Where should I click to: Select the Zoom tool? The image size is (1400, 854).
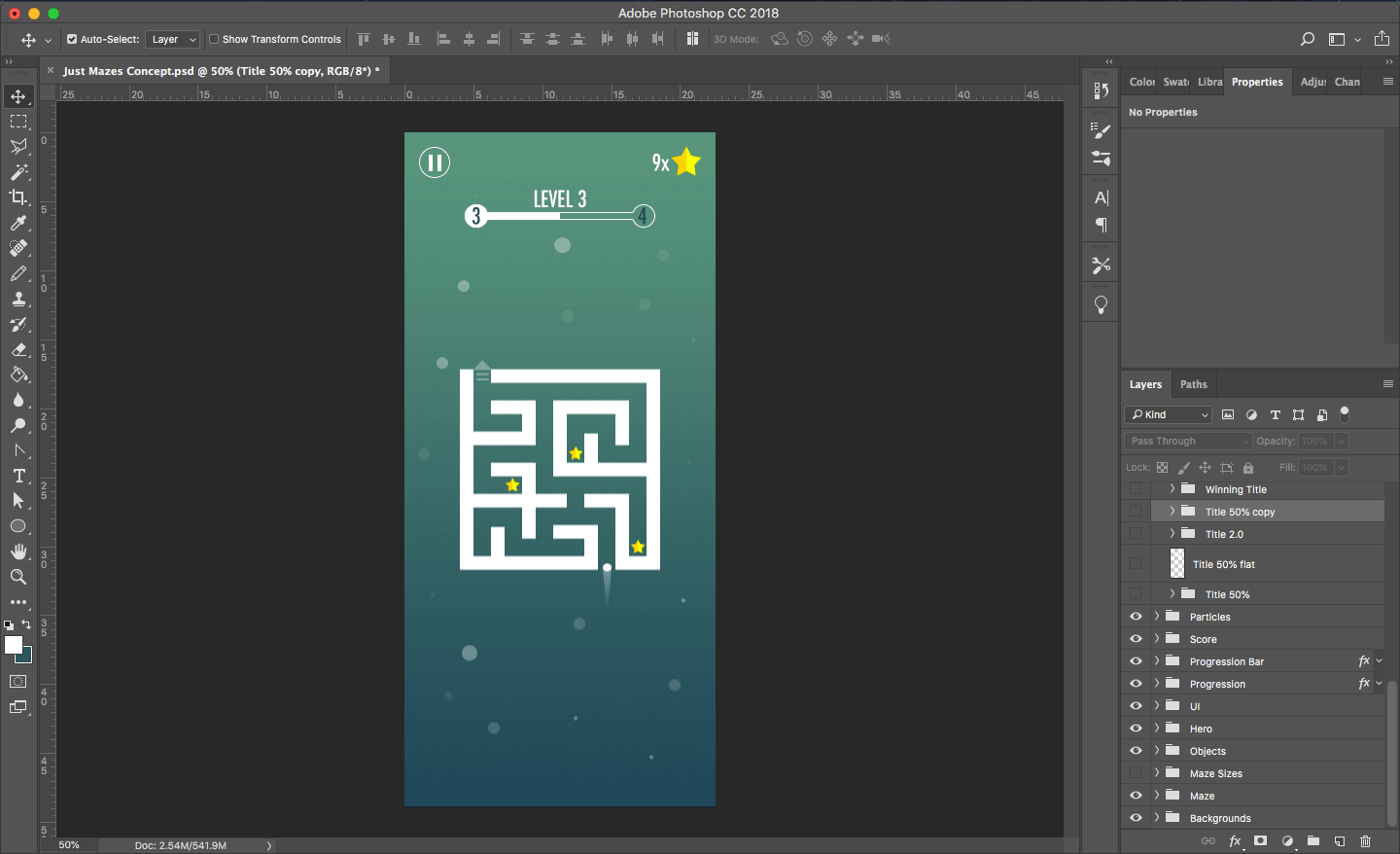point(18,577)
